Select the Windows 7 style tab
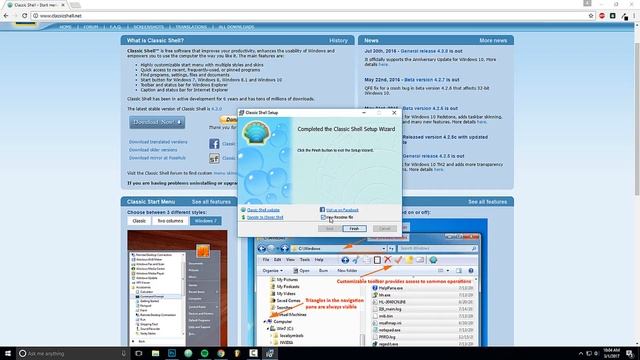 click(206, 221)
